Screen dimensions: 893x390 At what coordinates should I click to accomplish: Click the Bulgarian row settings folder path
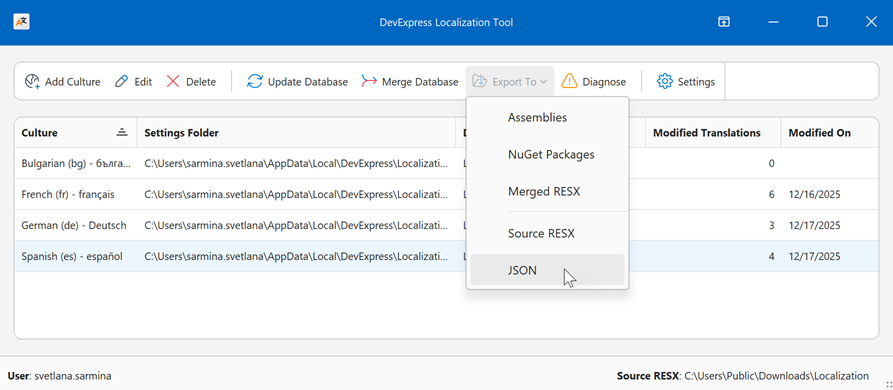296,163
